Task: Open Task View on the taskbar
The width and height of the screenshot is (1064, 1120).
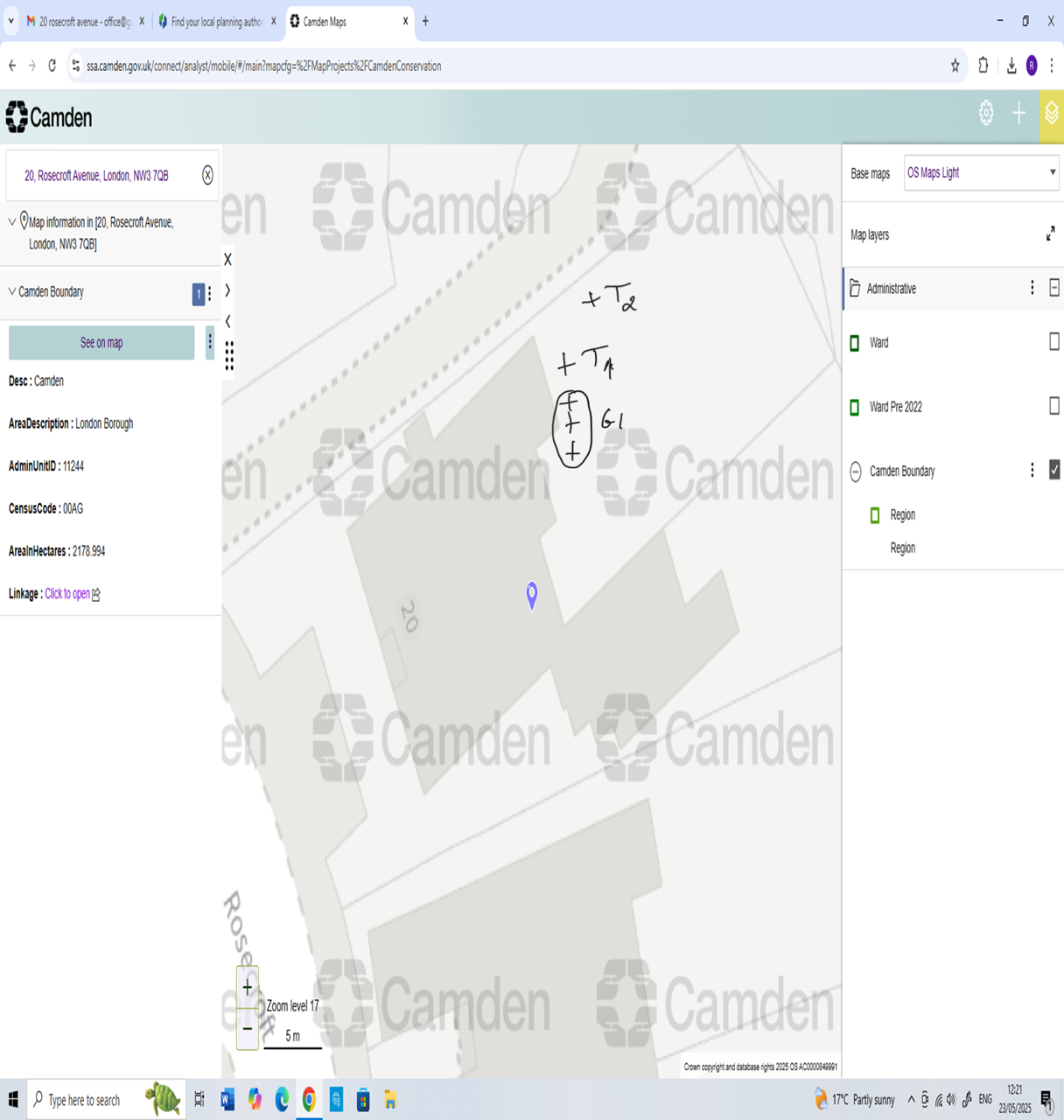Action: (199, 1100)
